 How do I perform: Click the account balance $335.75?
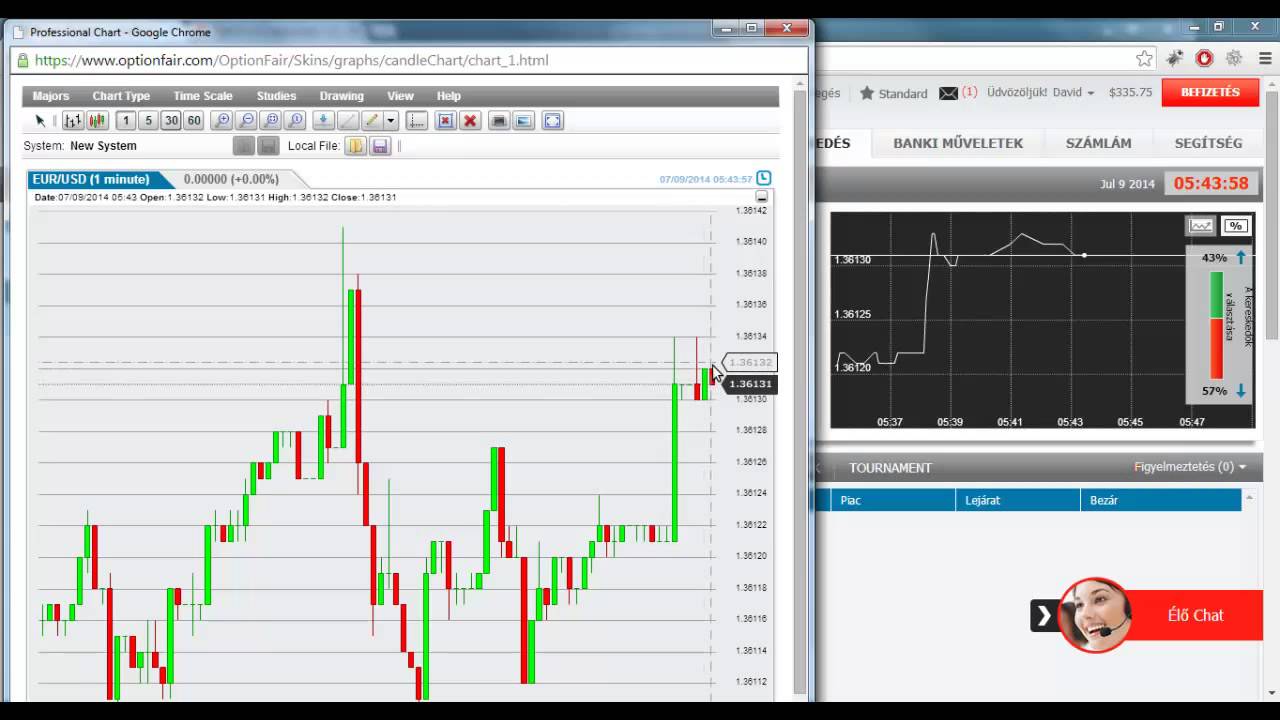(1130, 92)
